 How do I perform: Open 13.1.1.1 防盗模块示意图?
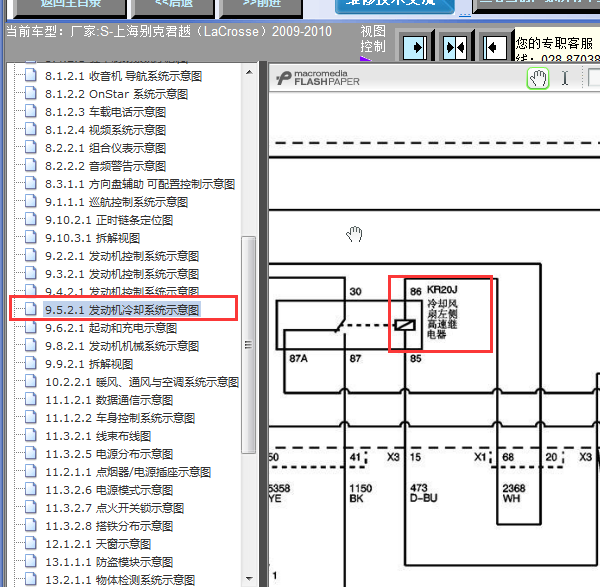[109, 562]
